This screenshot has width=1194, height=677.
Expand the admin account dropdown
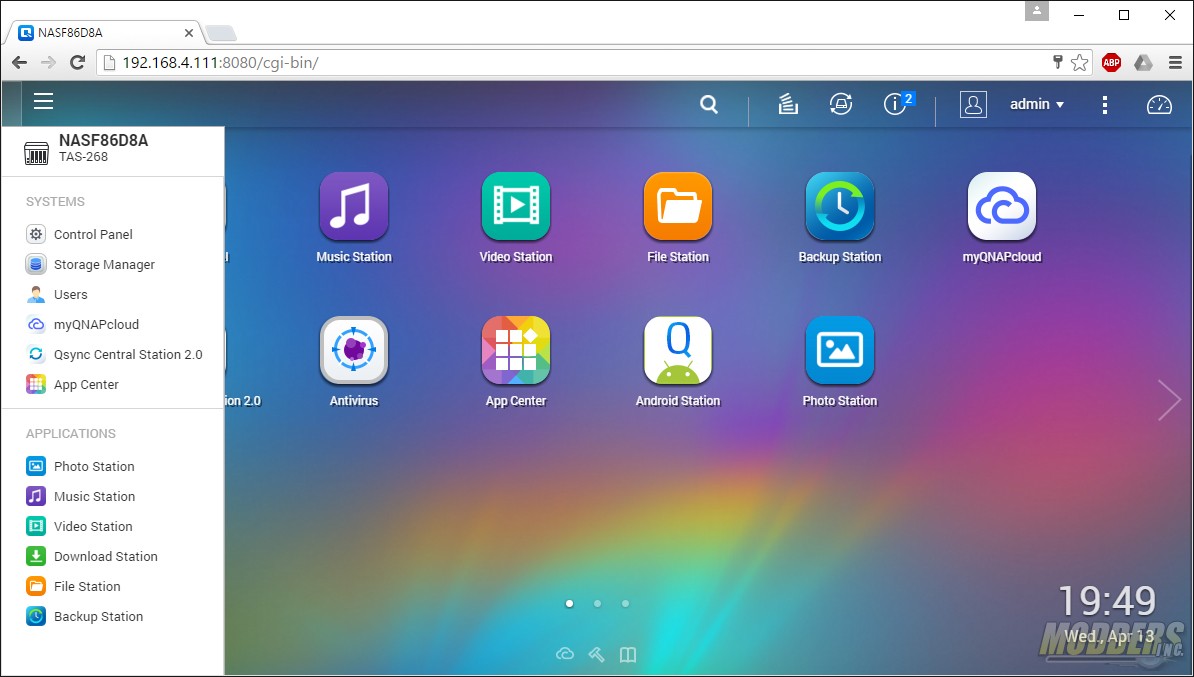pyautogui.click(x=1036, y=104)
